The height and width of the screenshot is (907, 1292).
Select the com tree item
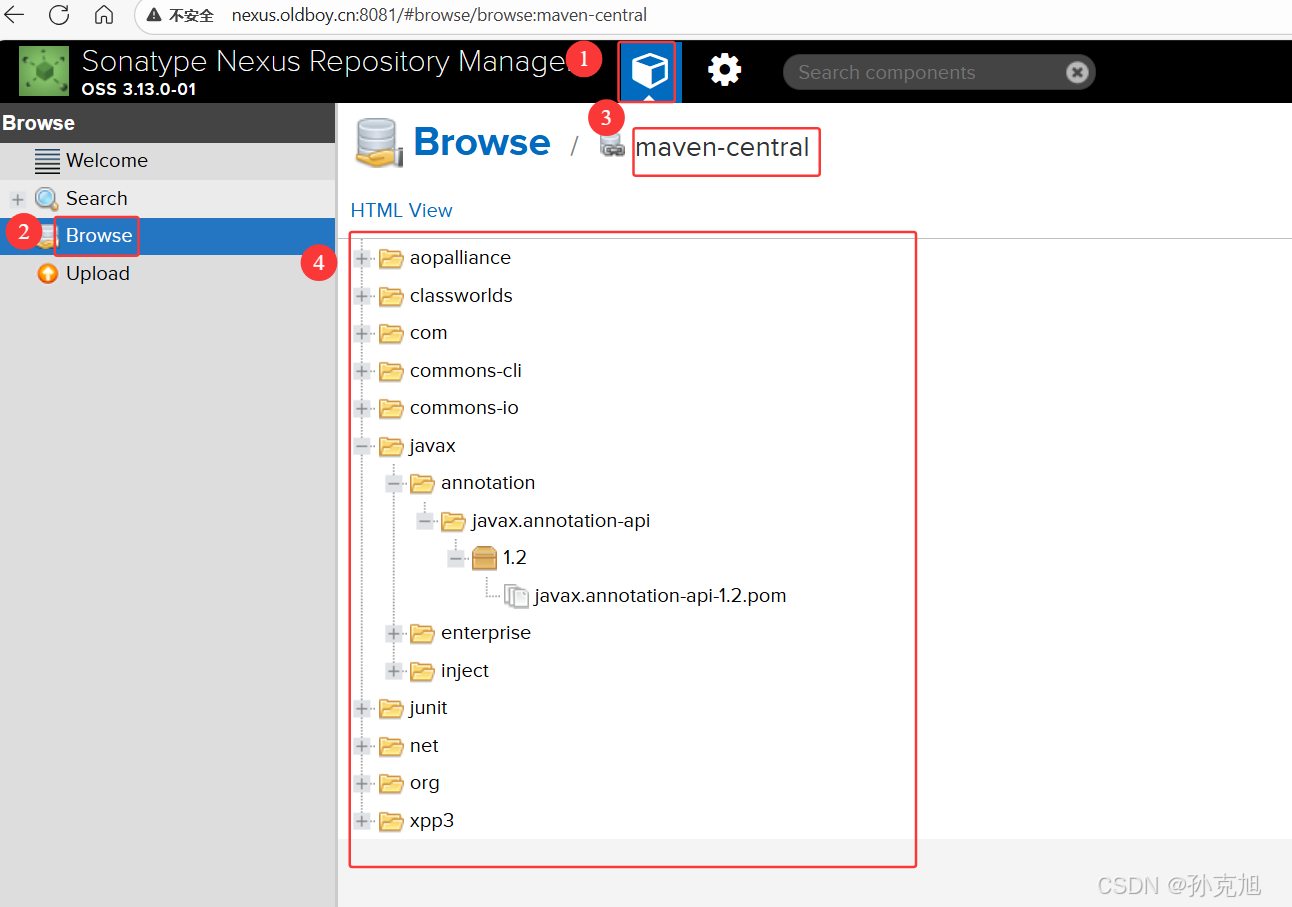[428, 333]
